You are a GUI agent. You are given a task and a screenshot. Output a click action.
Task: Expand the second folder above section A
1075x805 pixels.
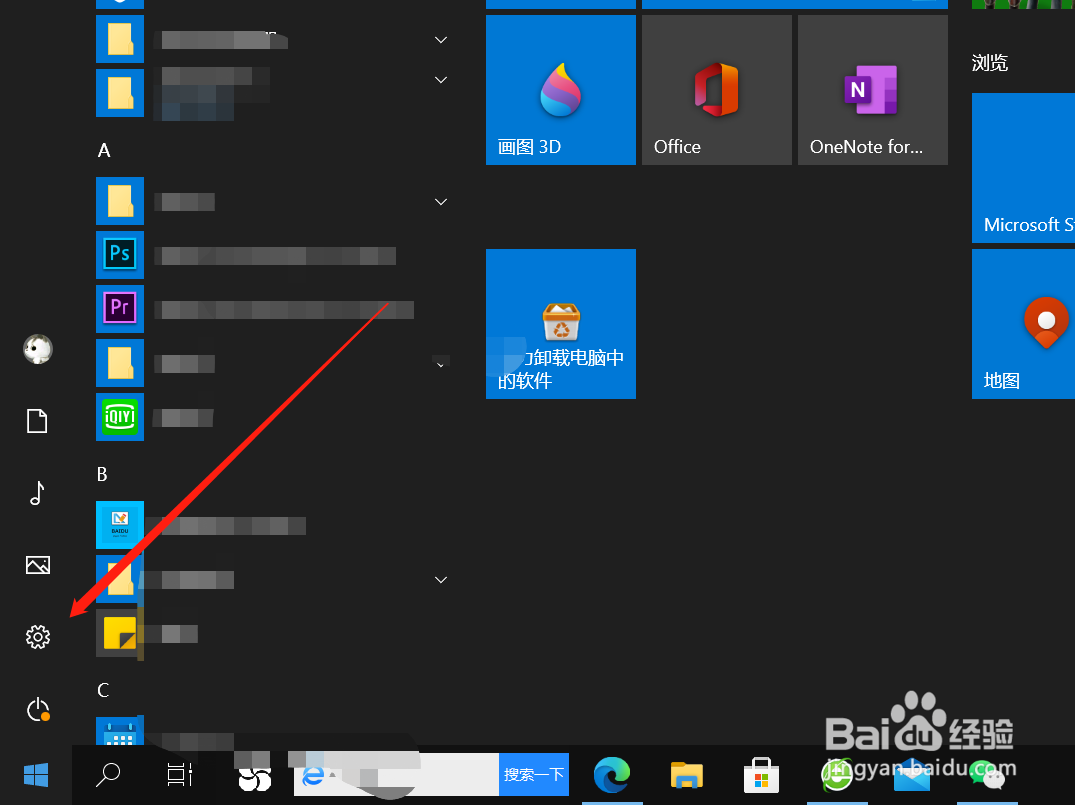(x=441, y=80)
